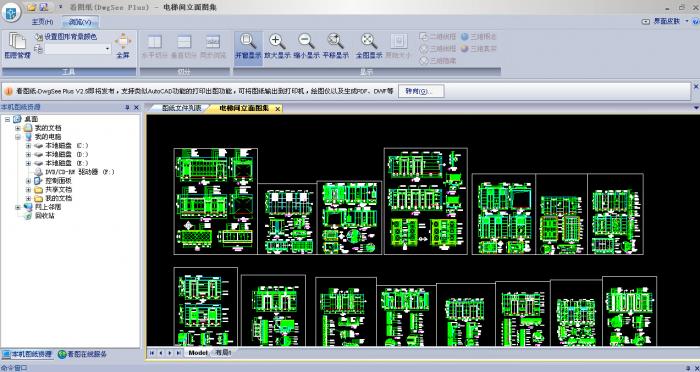This screenshot has height=372, width=700.
Task: Open the quick access toolbar customize arrow
Action: [x=61, y=7]
